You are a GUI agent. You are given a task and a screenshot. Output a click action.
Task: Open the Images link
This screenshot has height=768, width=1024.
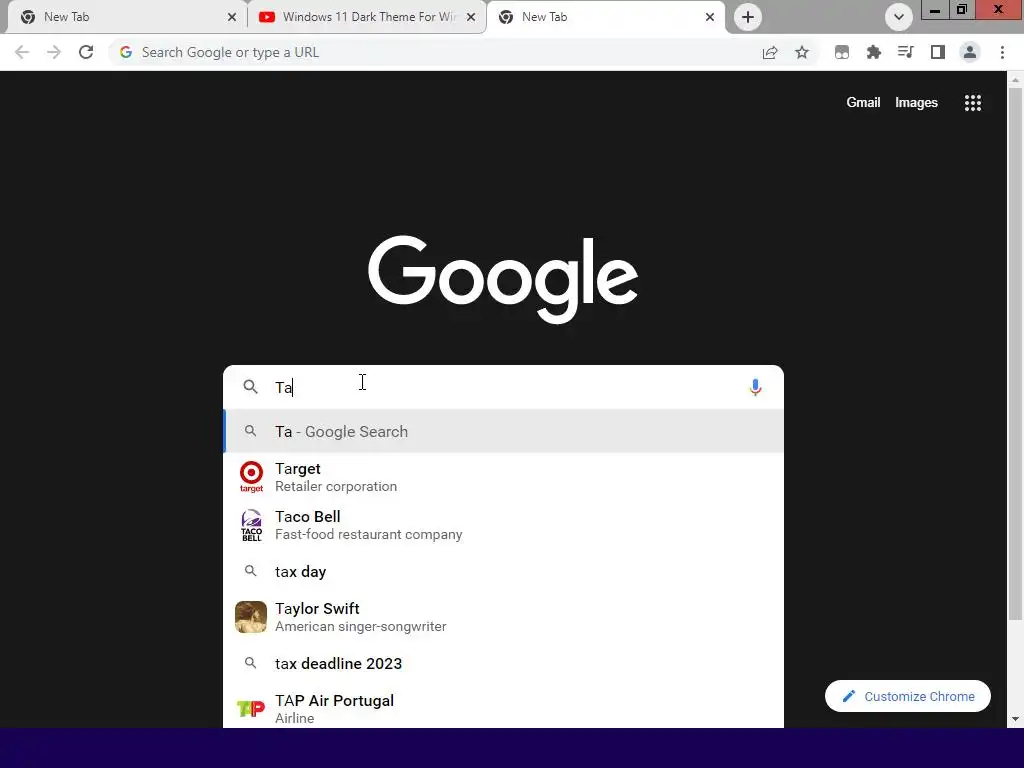(x=916, y=103)
